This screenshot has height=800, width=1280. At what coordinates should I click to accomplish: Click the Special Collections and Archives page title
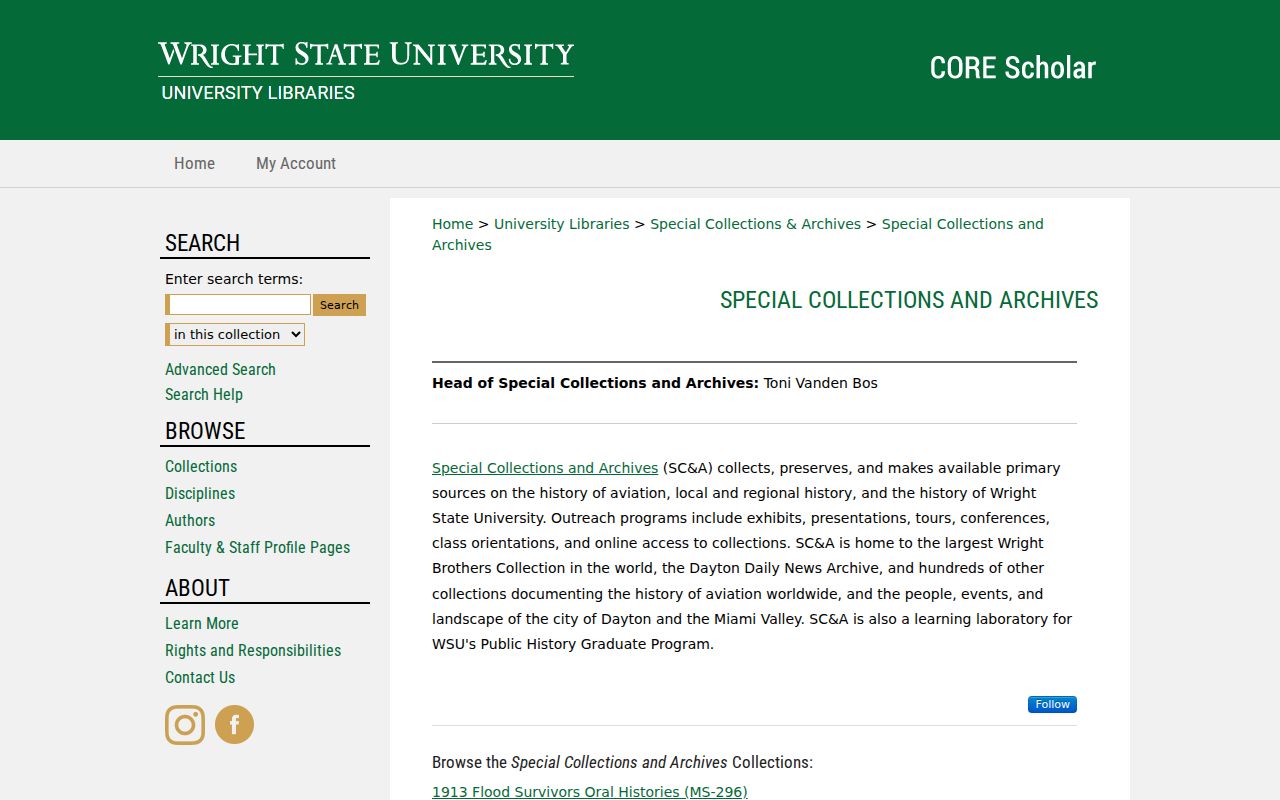(909, 300)
